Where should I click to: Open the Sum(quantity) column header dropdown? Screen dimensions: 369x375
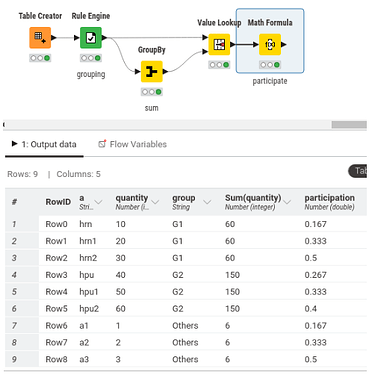287,202
